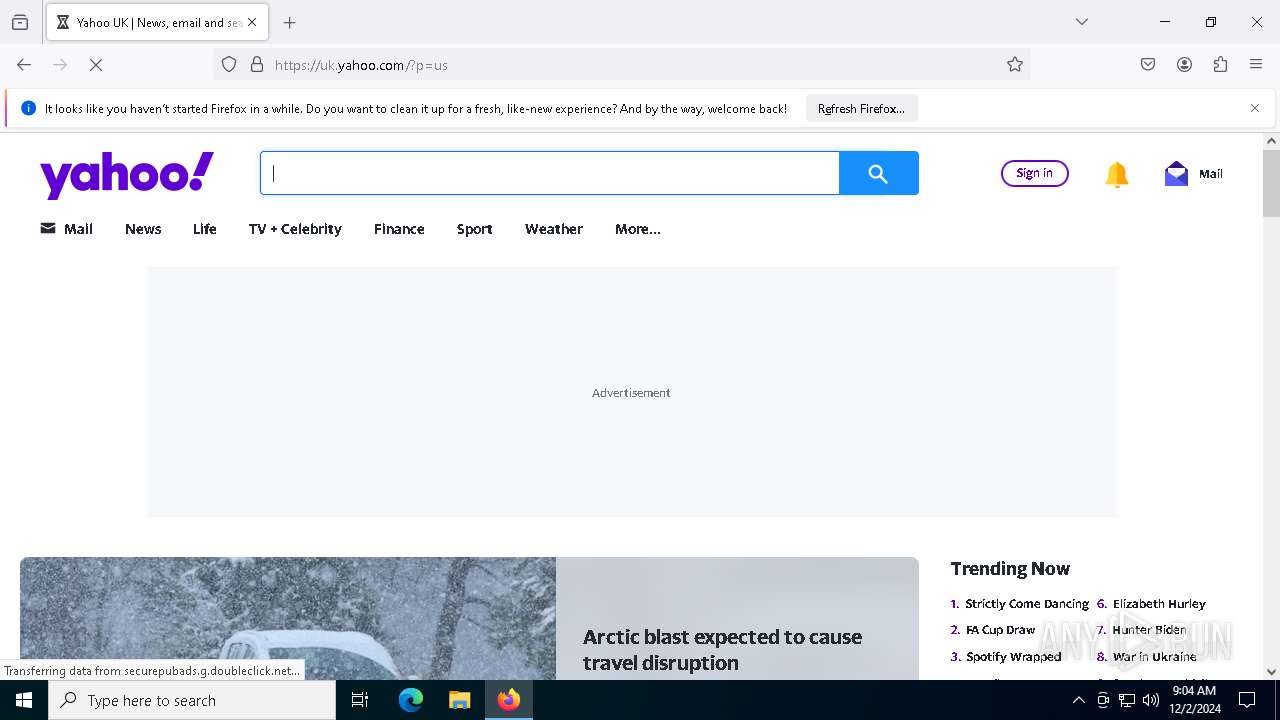The image size is (1280, 720).
Task: Bookmark this page with star icon
Action: coord(1015,65)
